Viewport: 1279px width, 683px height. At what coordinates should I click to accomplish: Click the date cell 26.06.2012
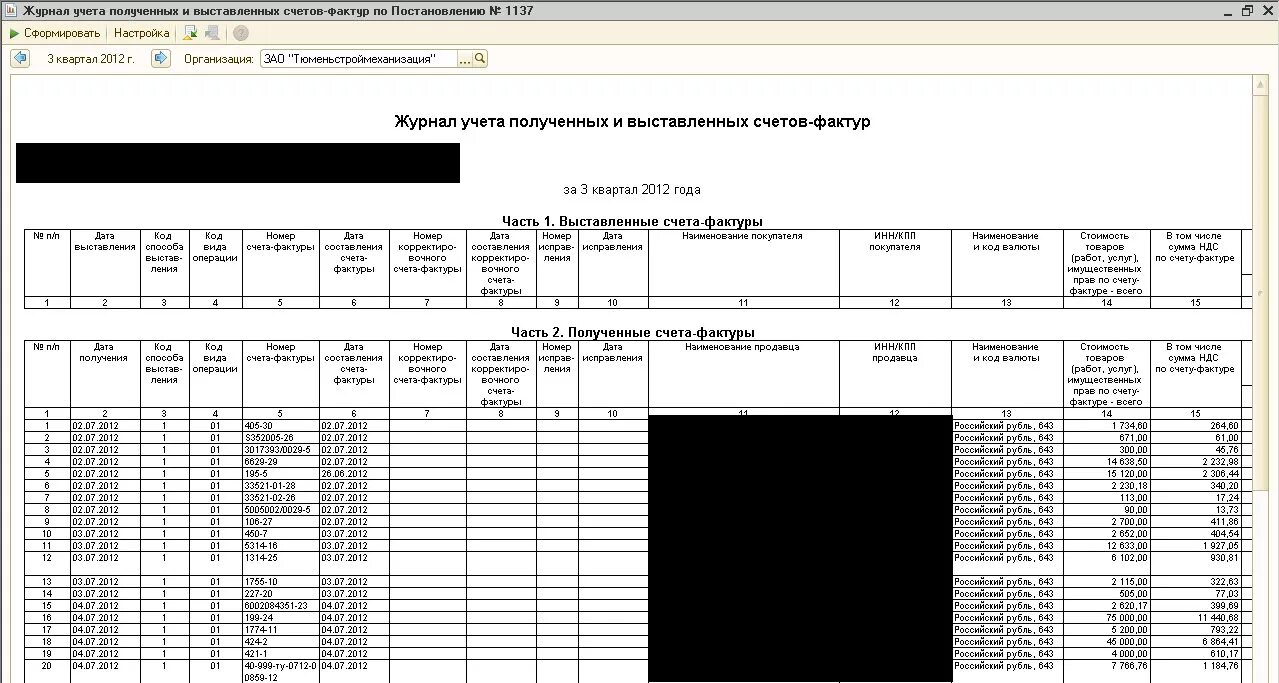point(354,474)
